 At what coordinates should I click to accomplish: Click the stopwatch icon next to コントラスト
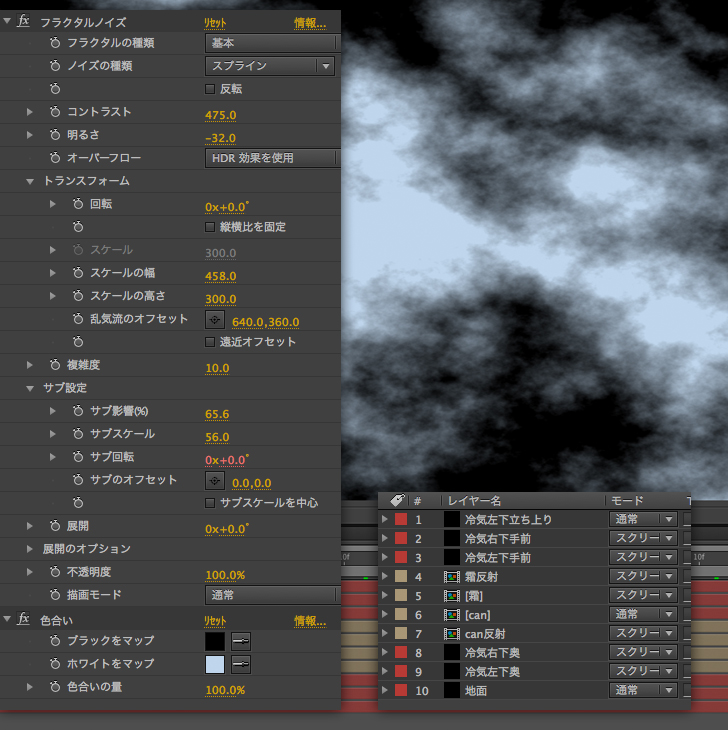click(55, 112)
